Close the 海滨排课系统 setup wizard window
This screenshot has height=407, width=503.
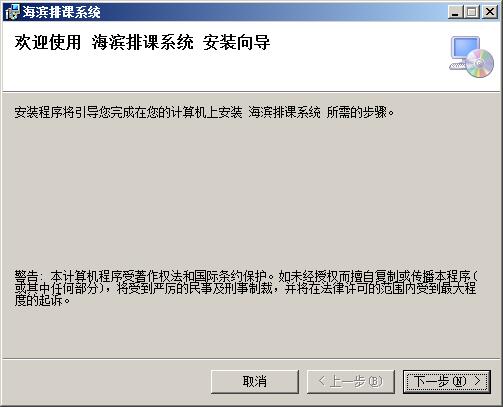coord(490,12)
